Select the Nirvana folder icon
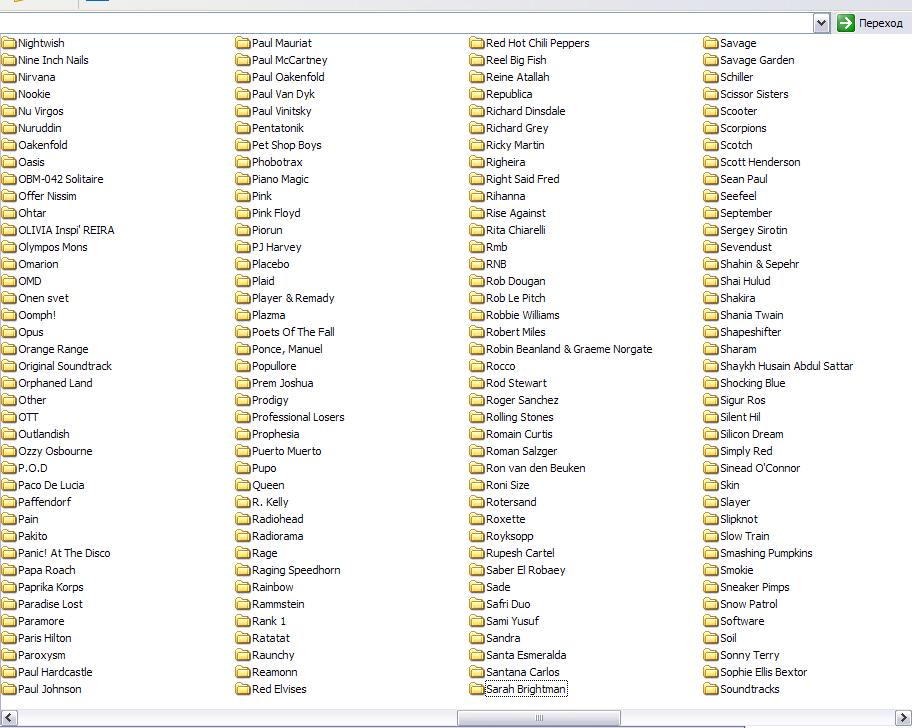This screenshot has width=914, height=728. click(9, 77)
